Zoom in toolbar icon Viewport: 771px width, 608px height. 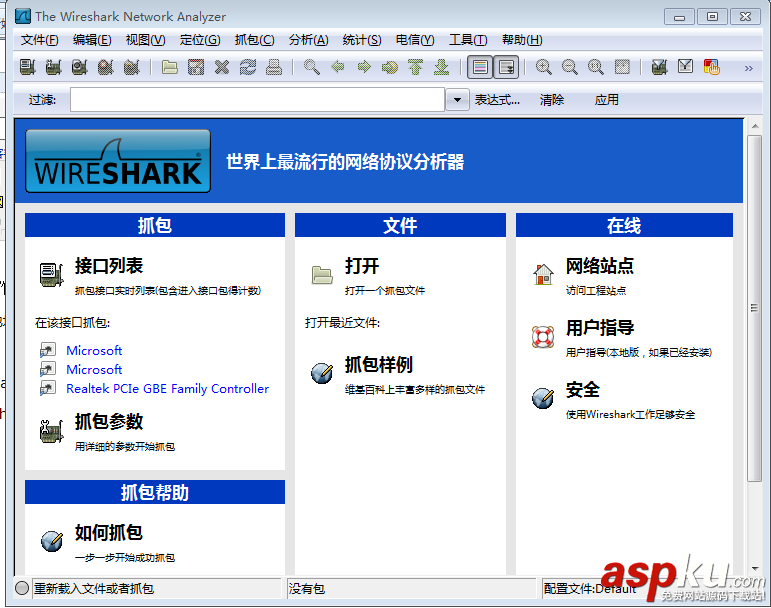click(x=543, y=66)
